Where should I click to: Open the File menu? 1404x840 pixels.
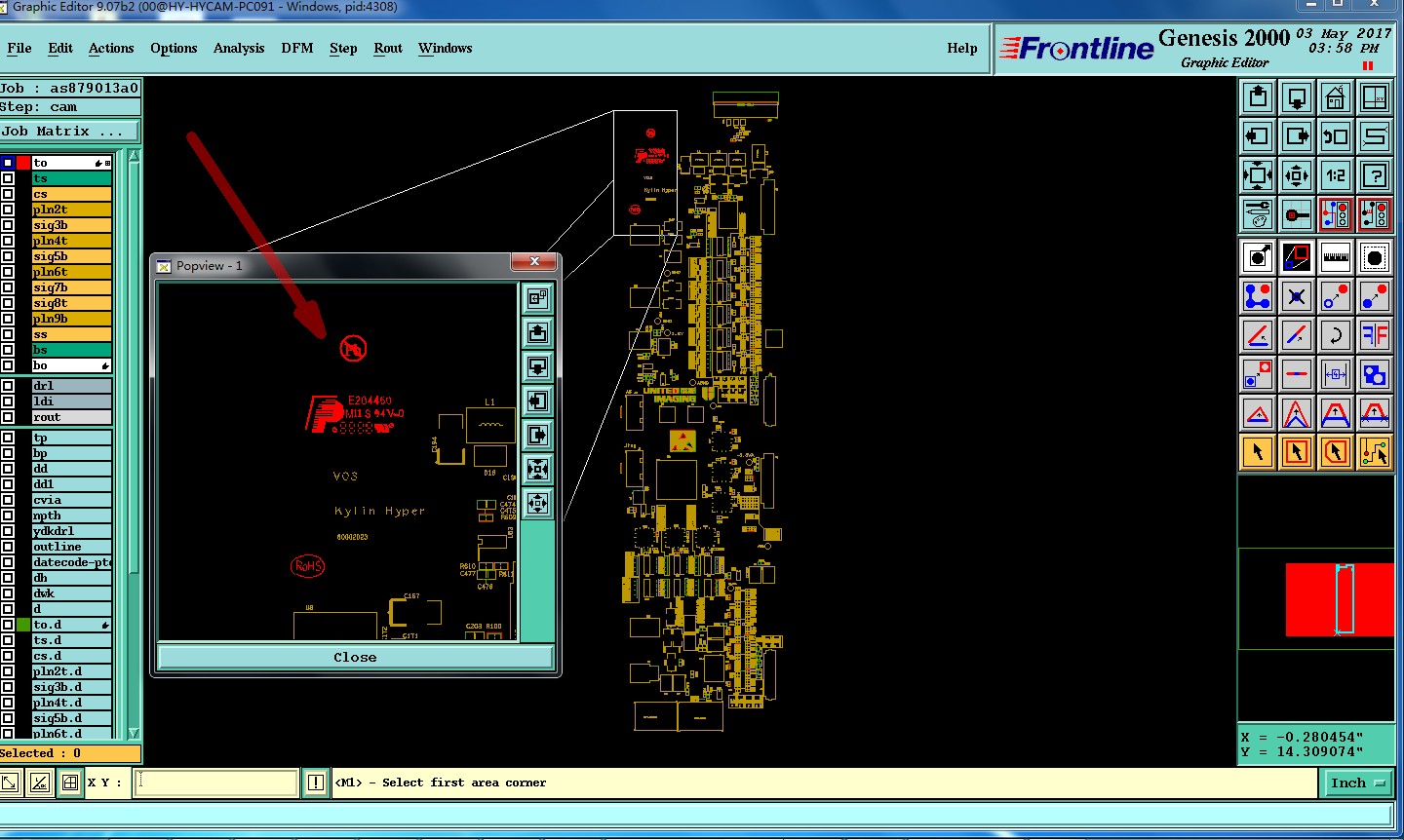point(19,48)
